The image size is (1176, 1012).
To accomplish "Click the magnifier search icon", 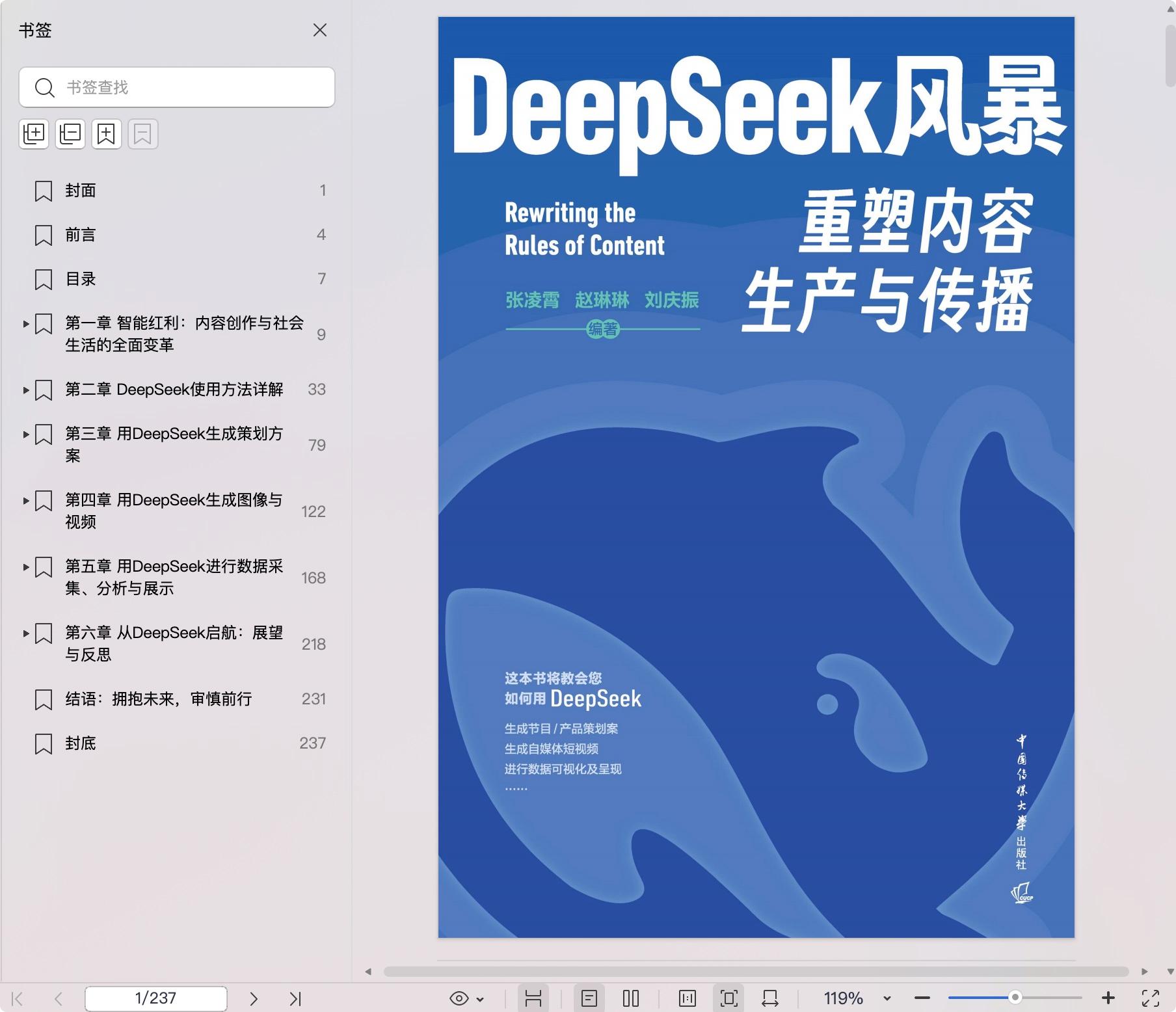I will [x=44, y=87].
